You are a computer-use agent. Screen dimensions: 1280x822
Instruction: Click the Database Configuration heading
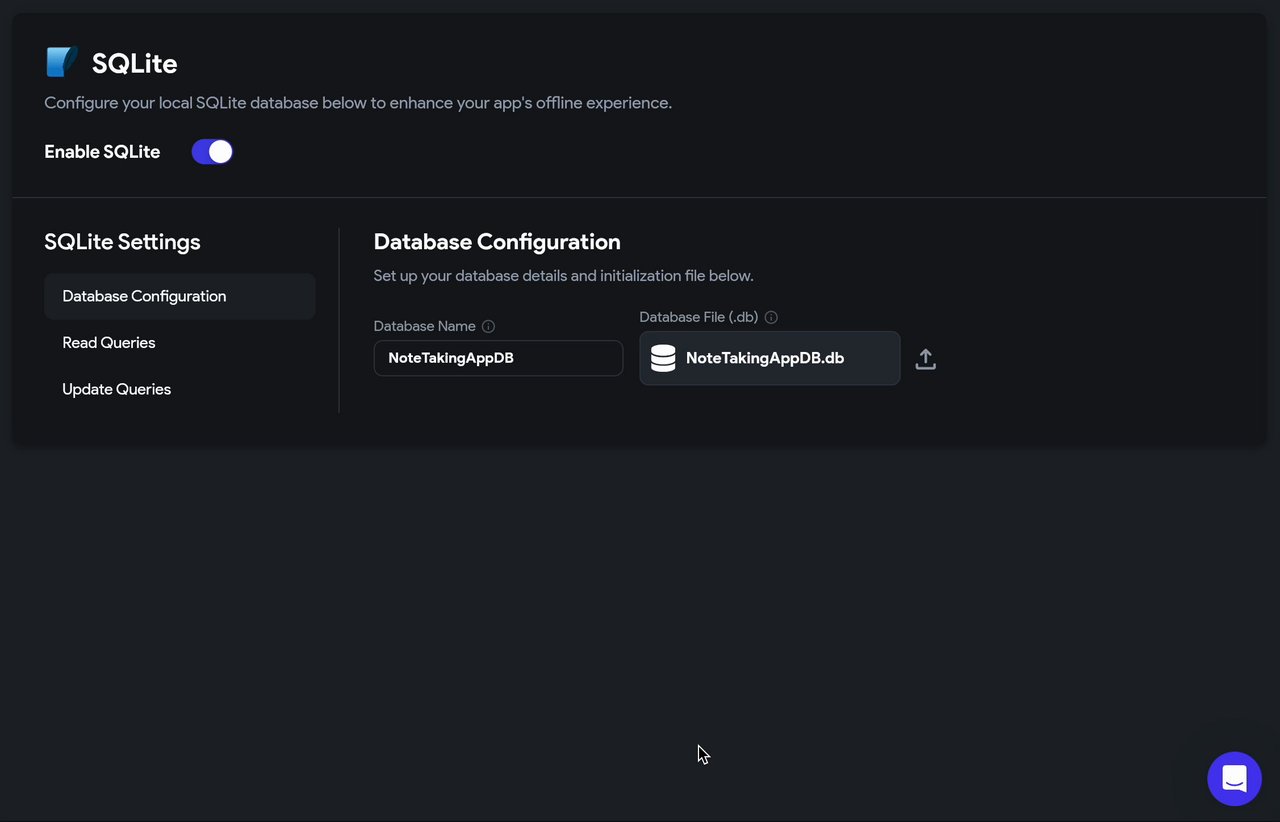(497, 242)
